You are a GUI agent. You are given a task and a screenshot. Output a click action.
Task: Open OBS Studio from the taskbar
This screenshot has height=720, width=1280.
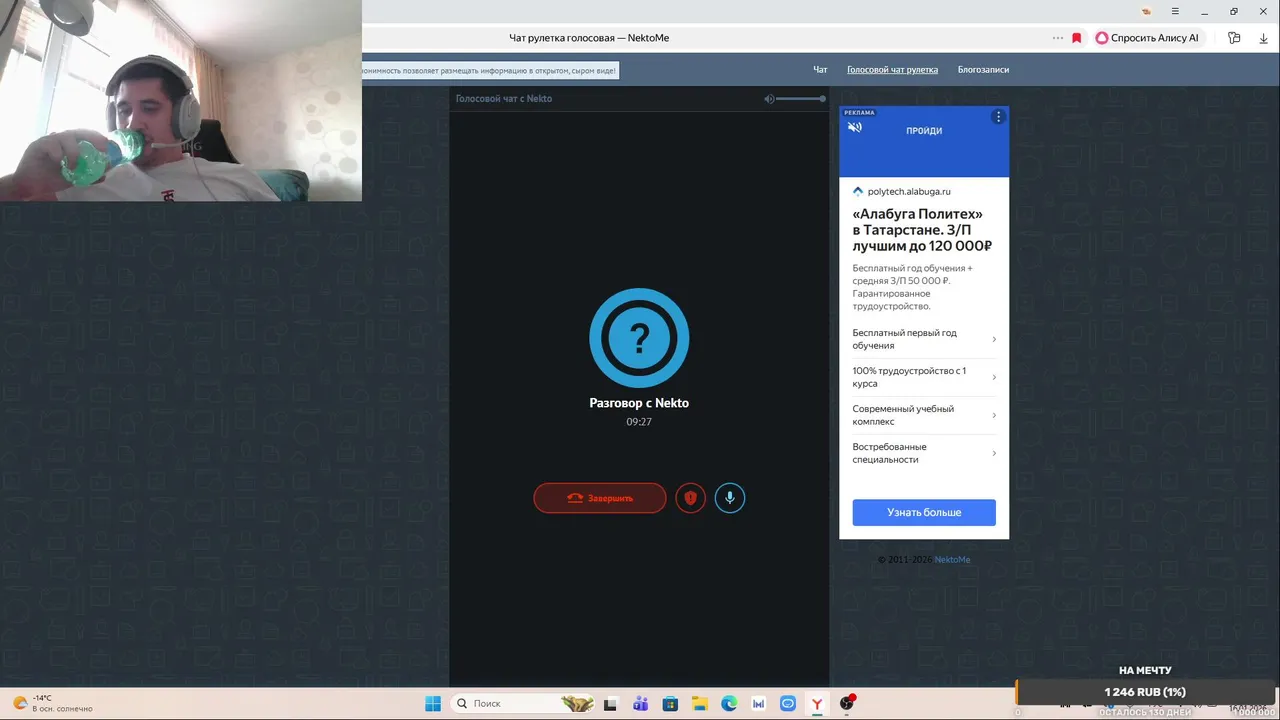[847, 704]
